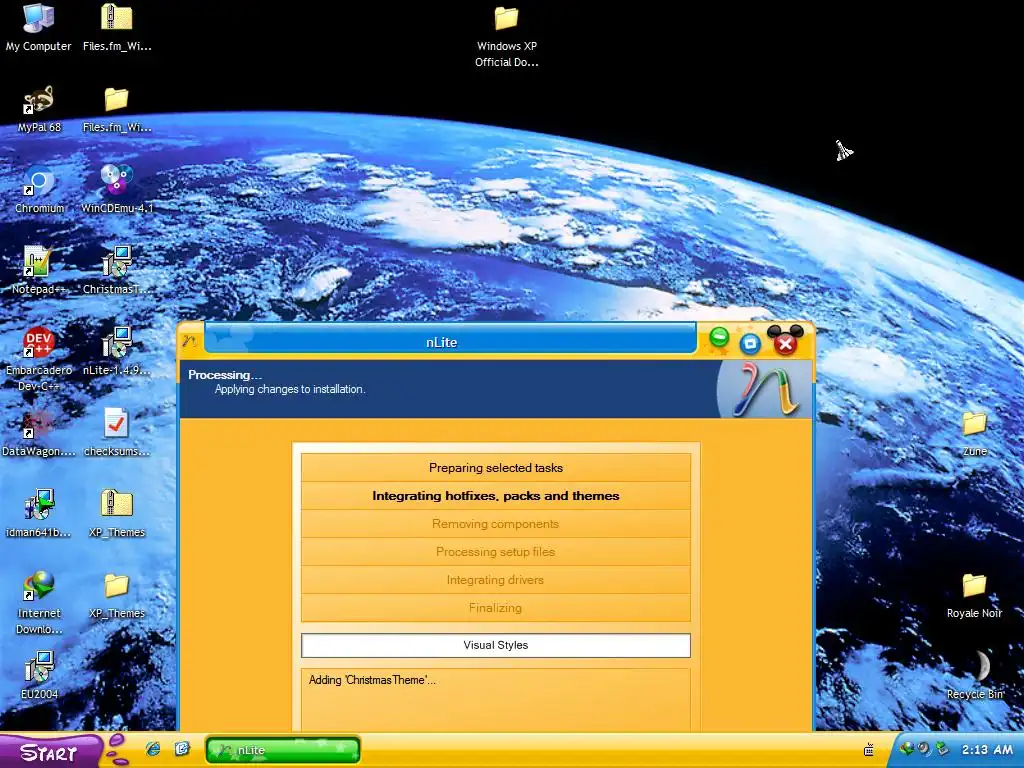The width and height of the screenshot is (1024, 768).
Task: Select the Preparing selected tasks step
Action: pyautogui.click(x=496, y=468)
